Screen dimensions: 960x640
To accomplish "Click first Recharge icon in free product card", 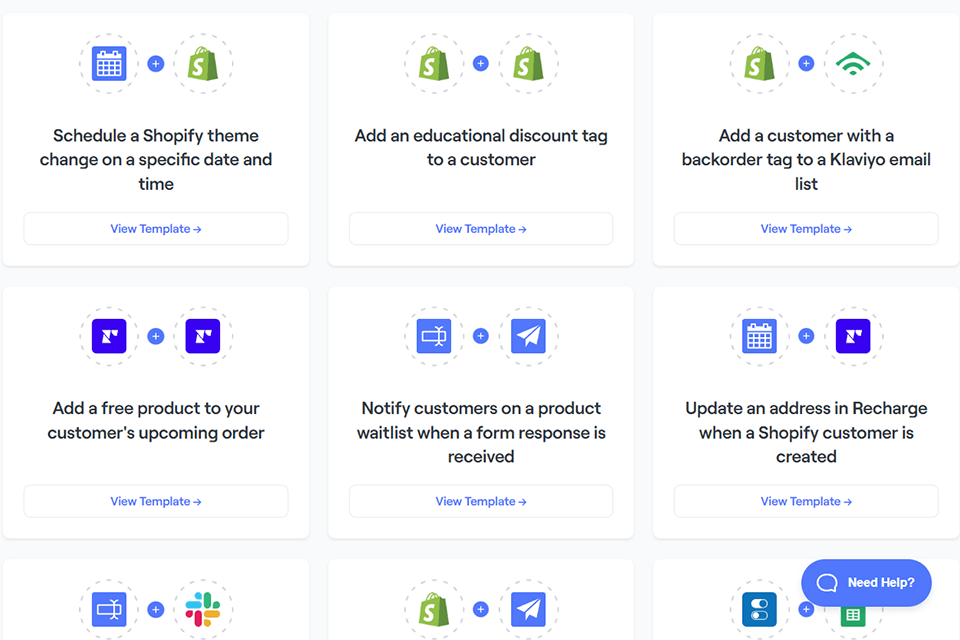I will point(109,336).
